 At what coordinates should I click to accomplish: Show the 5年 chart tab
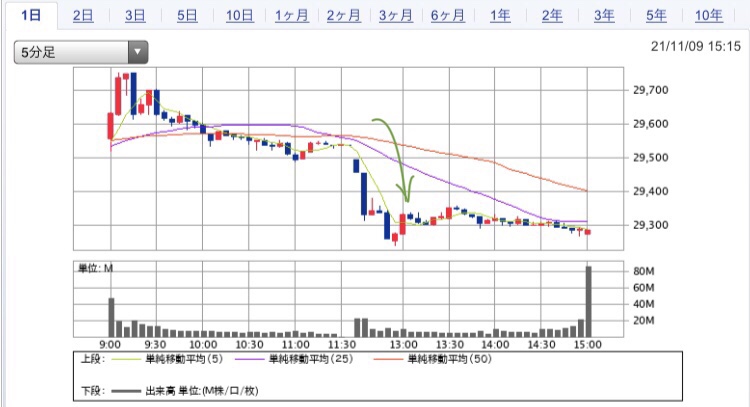click(655, 15)
